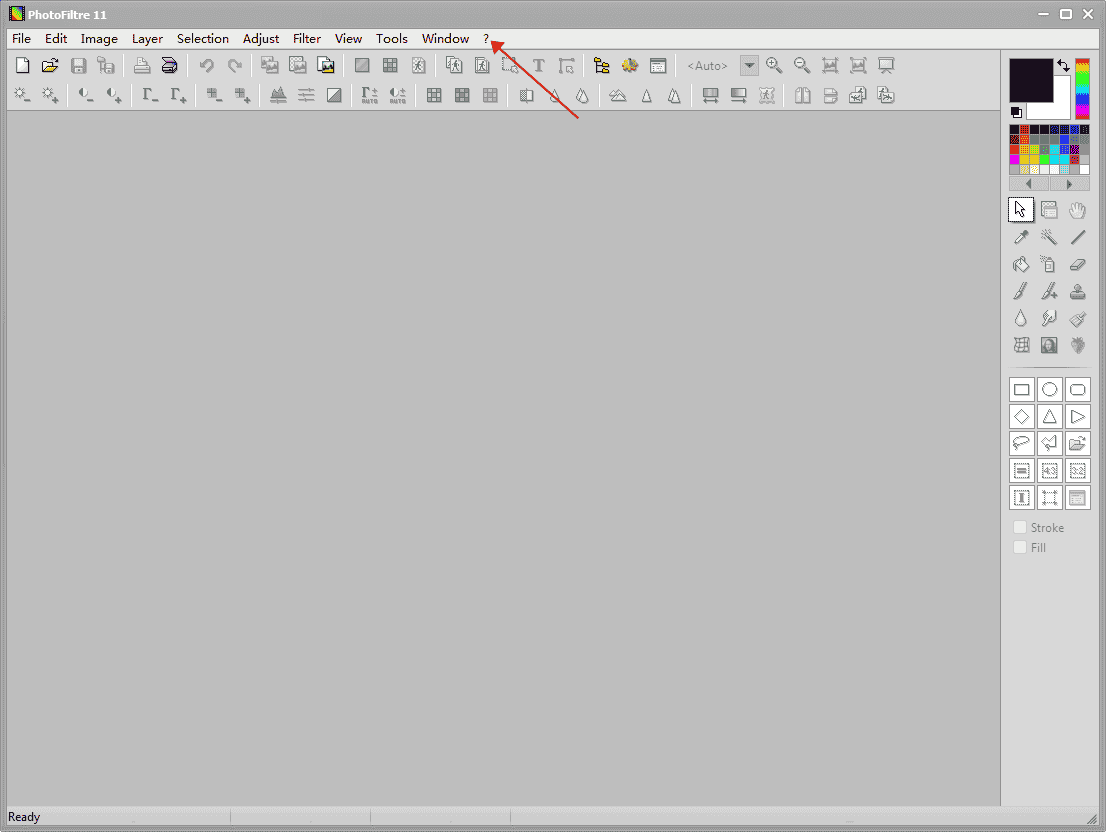Select the Eraser tool
The height and width of the screenshot is (832, 1106).
coord(1077,264)
